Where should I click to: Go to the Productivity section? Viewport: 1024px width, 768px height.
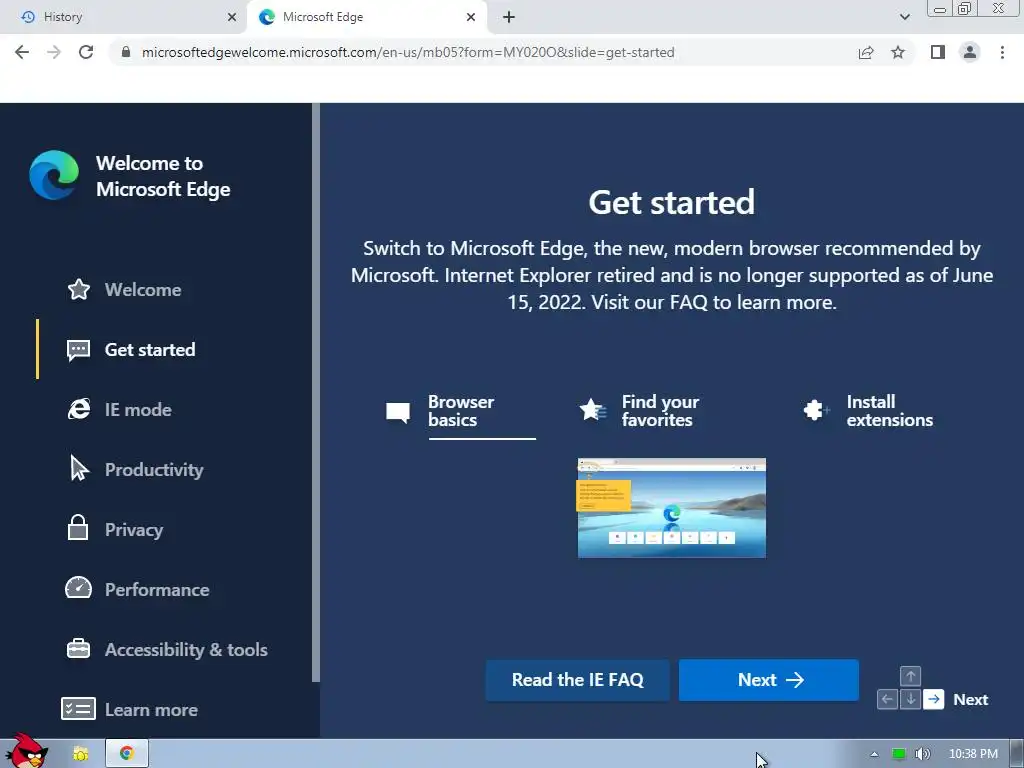tap(154, 470)
